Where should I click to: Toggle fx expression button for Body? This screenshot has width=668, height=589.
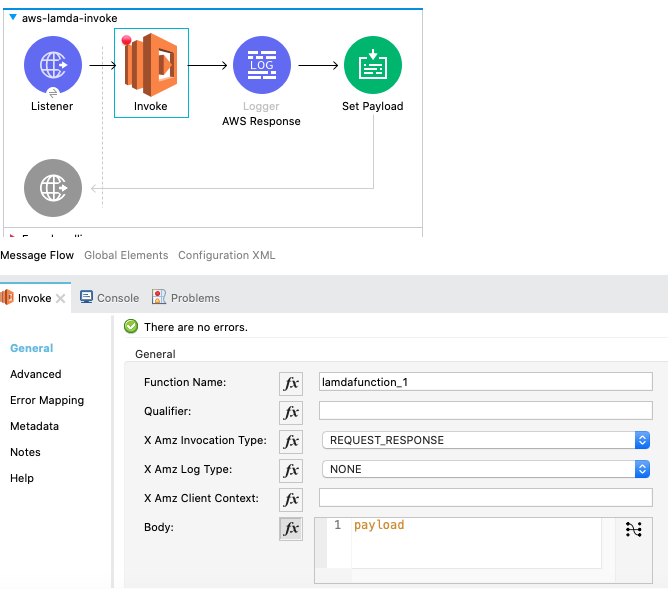[x=290, y=529]
